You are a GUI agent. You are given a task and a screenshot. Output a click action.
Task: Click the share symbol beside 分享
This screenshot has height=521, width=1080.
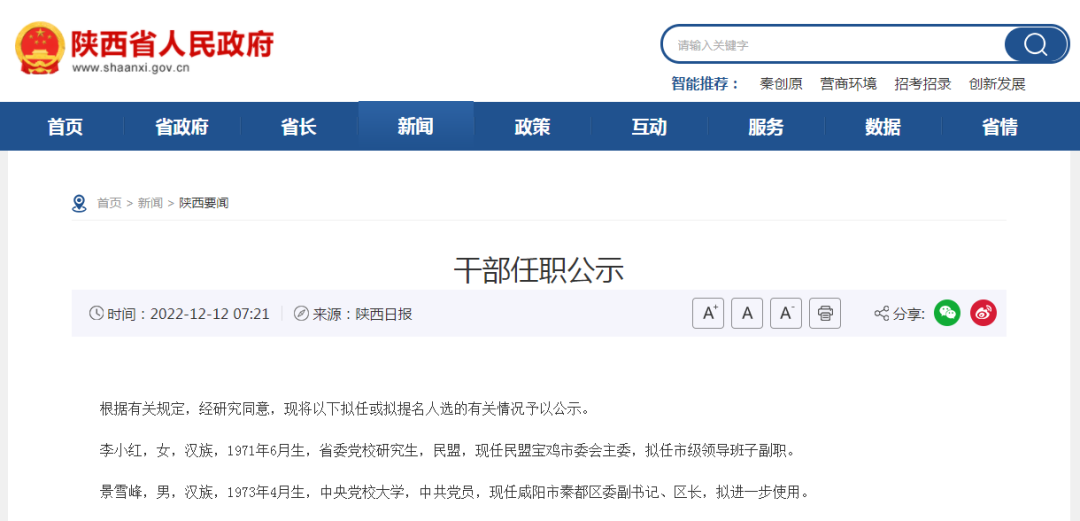pyautogui.click(x=882, y=314)
